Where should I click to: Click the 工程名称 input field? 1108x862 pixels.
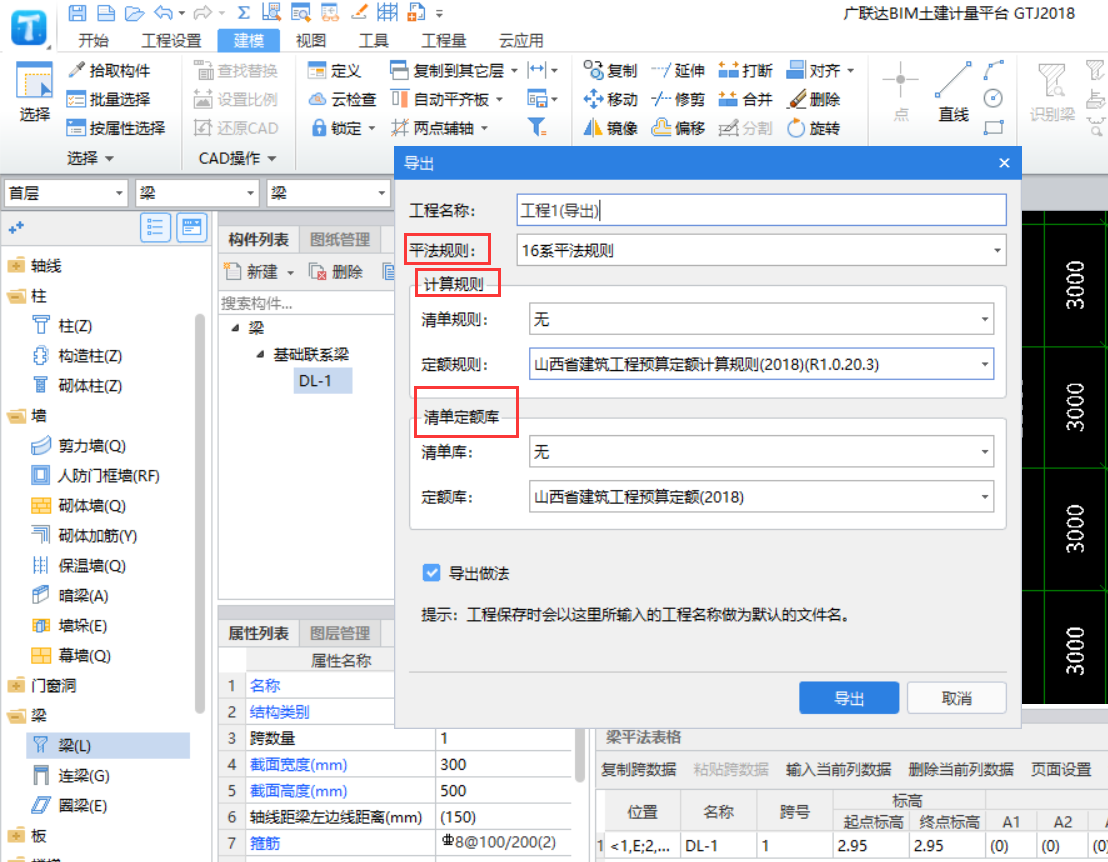tap(761, 210)
